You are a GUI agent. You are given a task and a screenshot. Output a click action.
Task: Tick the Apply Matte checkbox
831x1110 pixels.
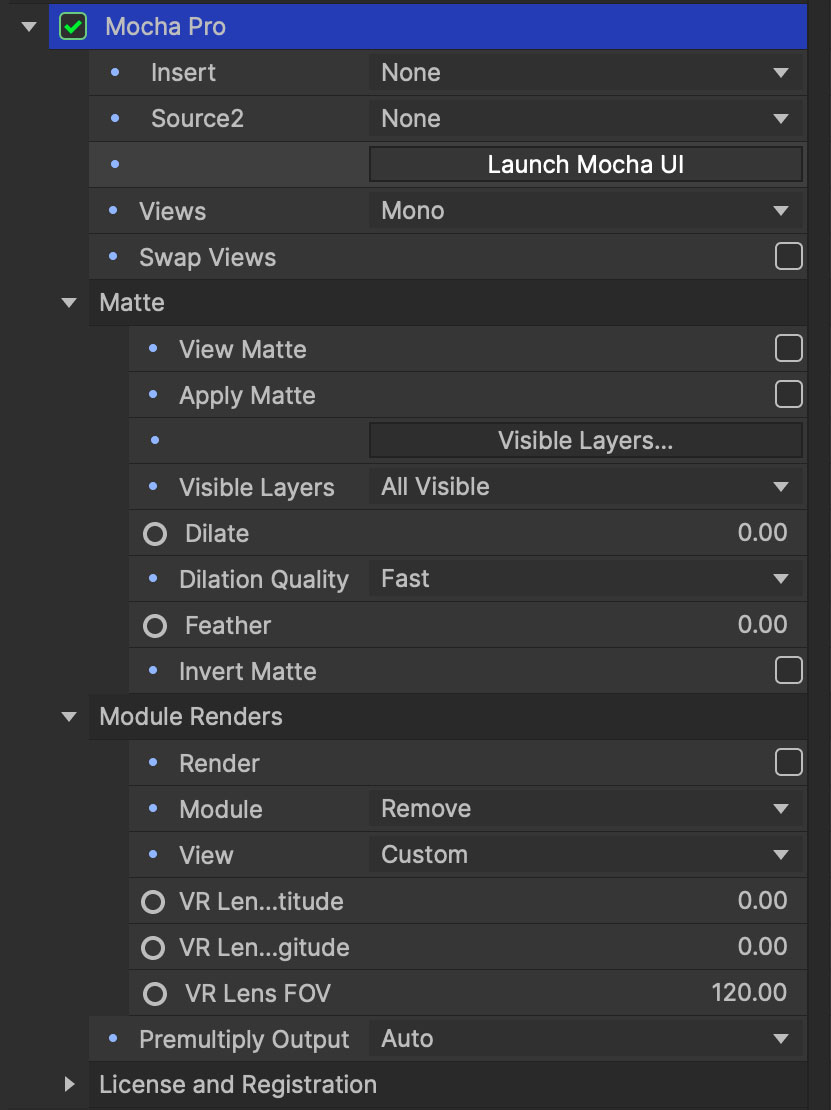pos(789,394)
